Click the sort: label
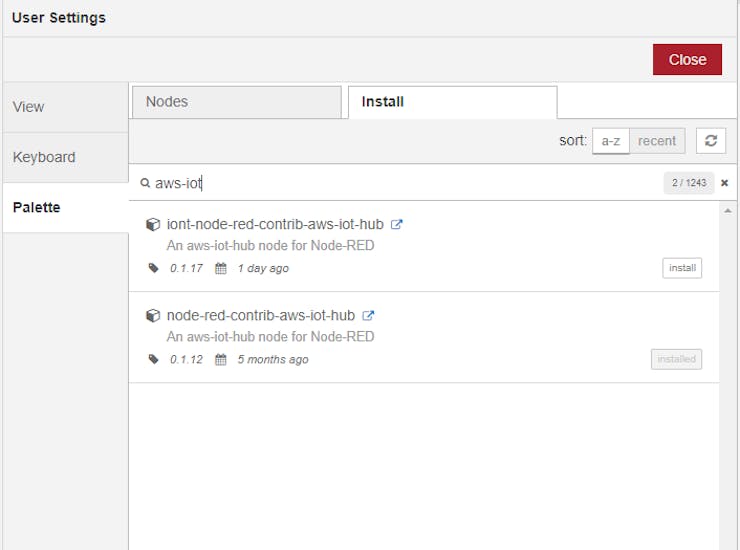The image size is (740, 550). click(x=573, y=141)
